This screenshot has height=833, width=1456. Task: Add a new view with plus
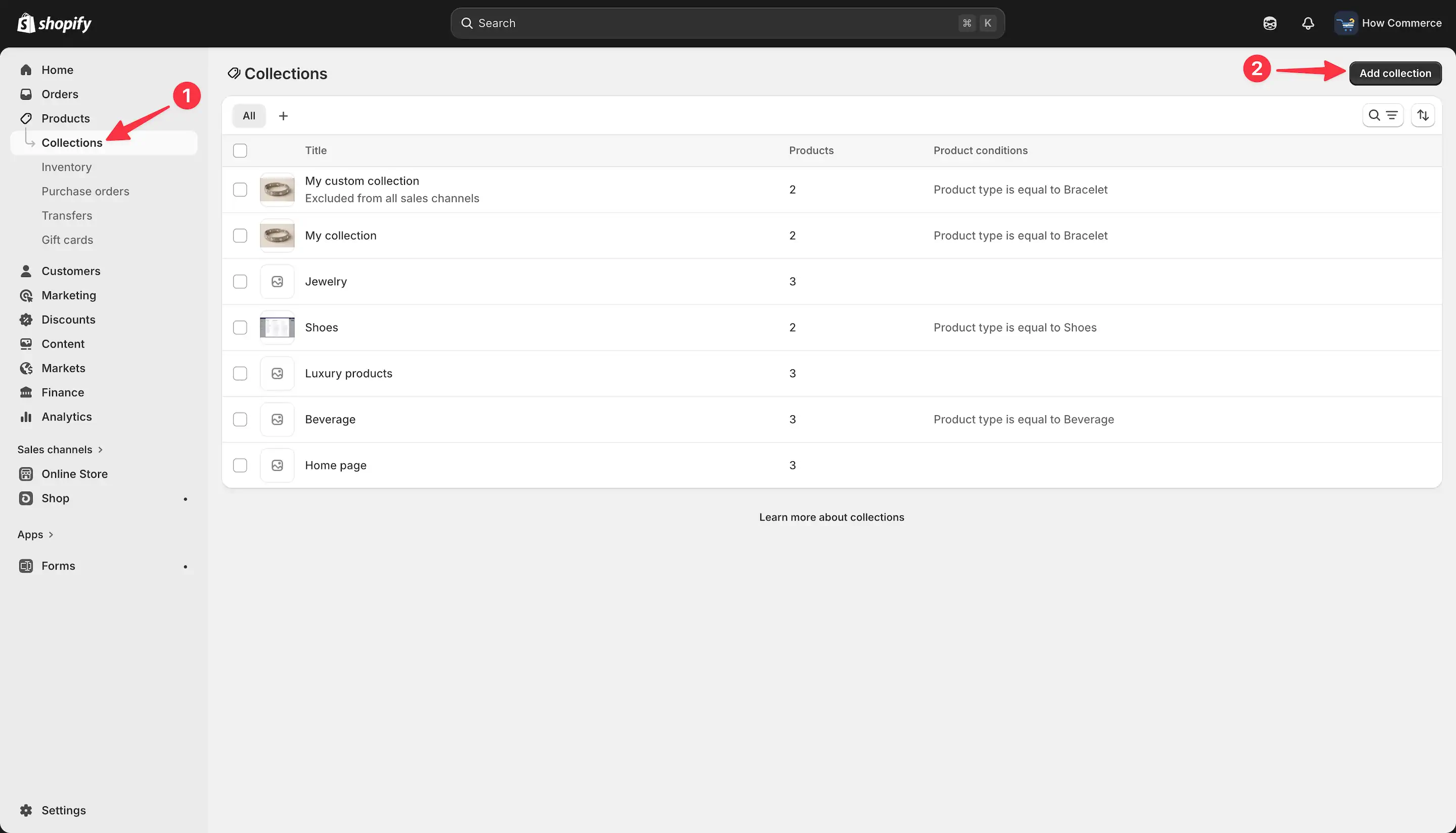point(283,116)
